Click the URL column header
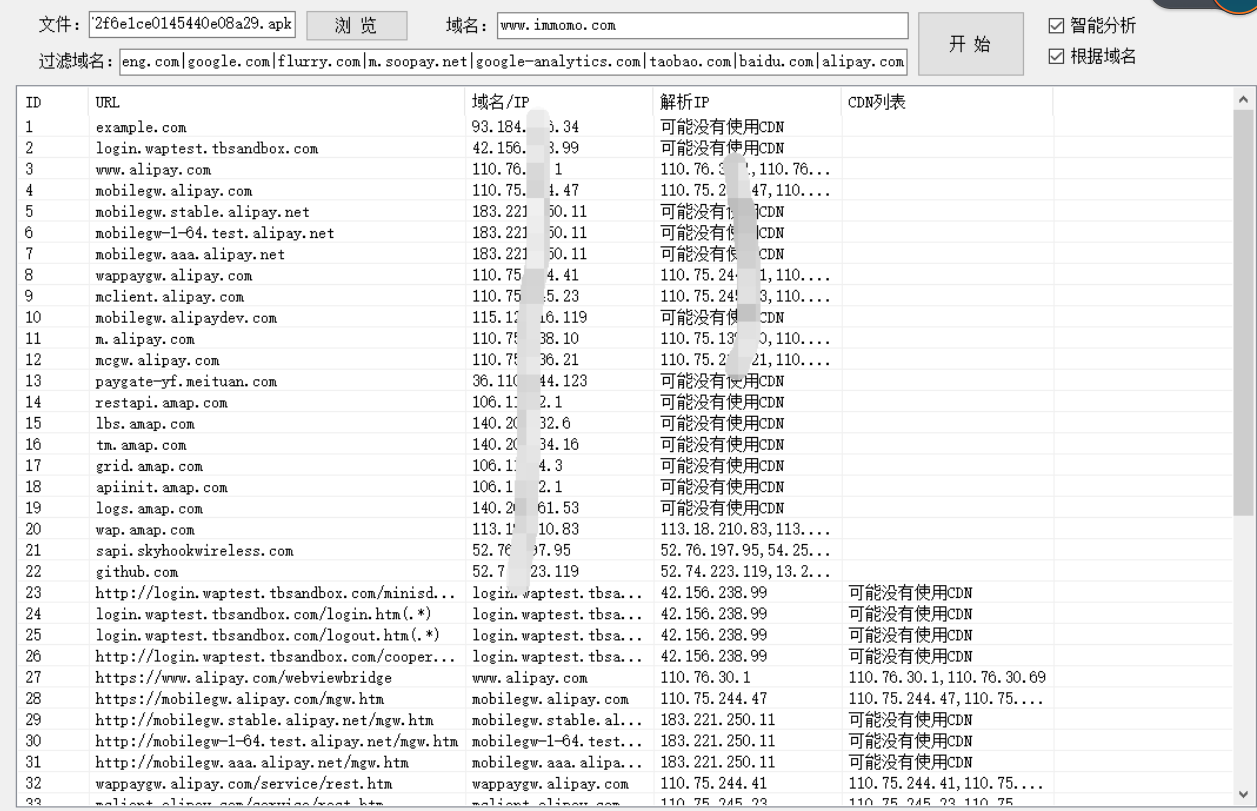This screenshot has height=811, width=1257. click(x=278, y=102)
